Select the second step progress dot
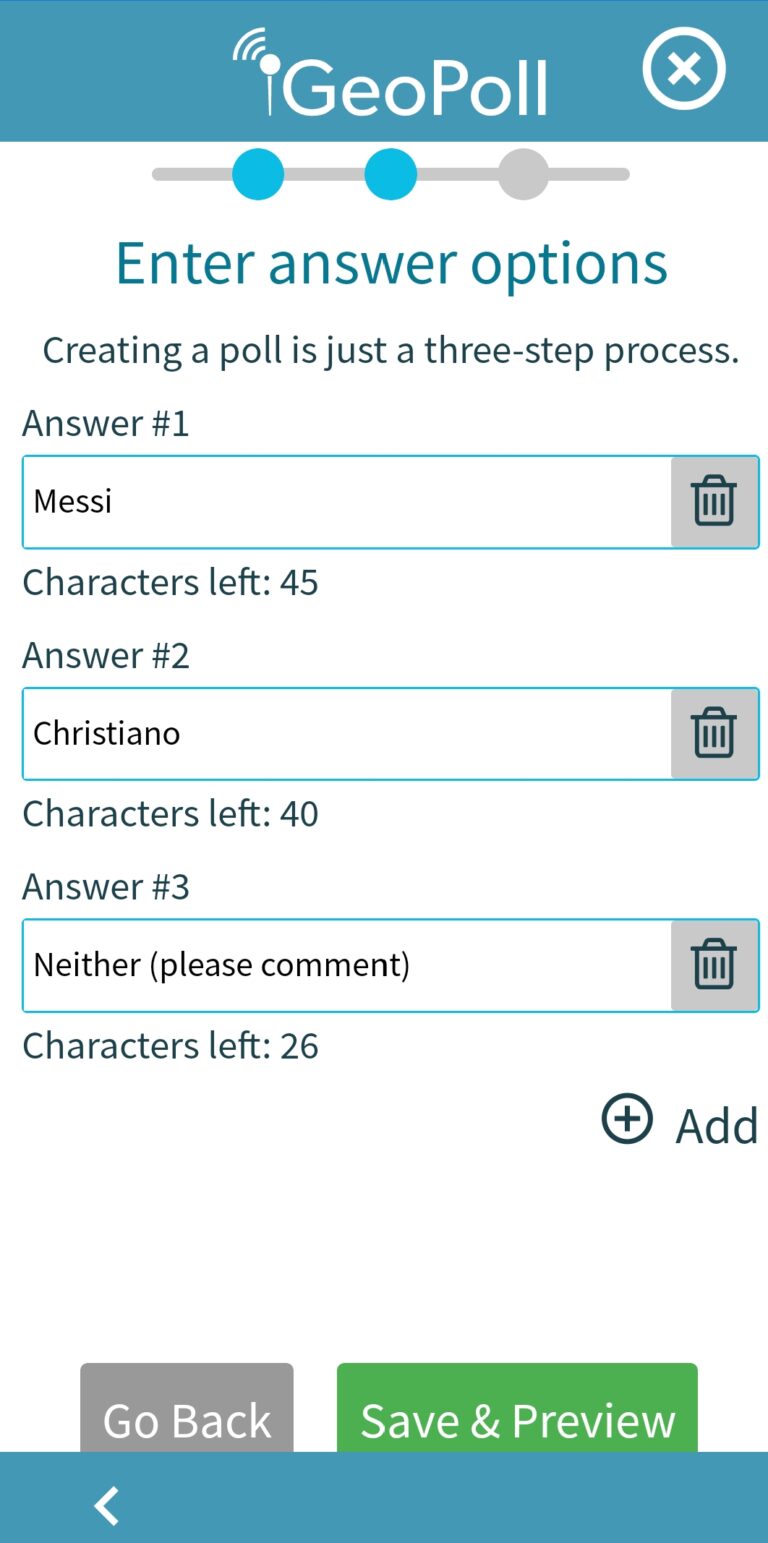The width and height of the screenshot is (768, 1543). [x=390, y=174]
